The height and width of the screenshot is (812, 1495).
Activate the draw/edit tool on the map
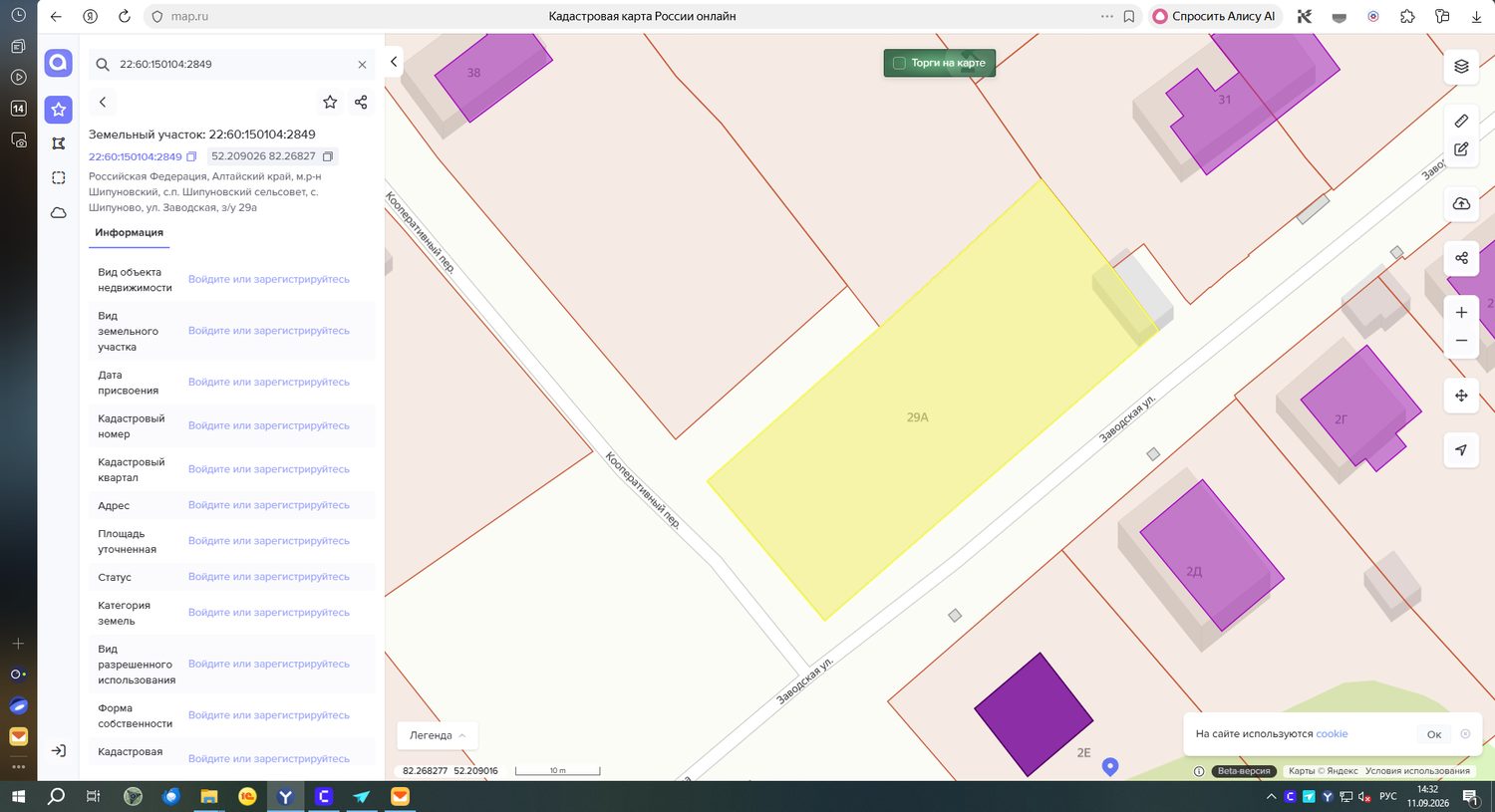(x=1461, y=149)
